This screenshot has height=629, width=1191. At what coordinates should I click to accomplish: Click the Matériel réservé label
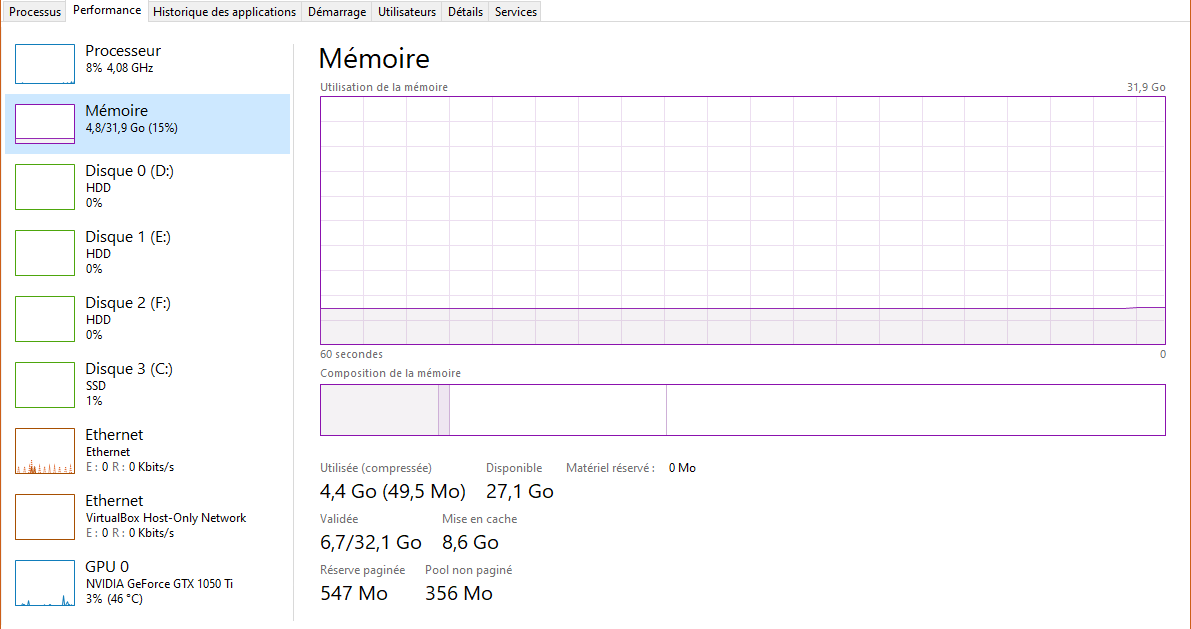611,468
